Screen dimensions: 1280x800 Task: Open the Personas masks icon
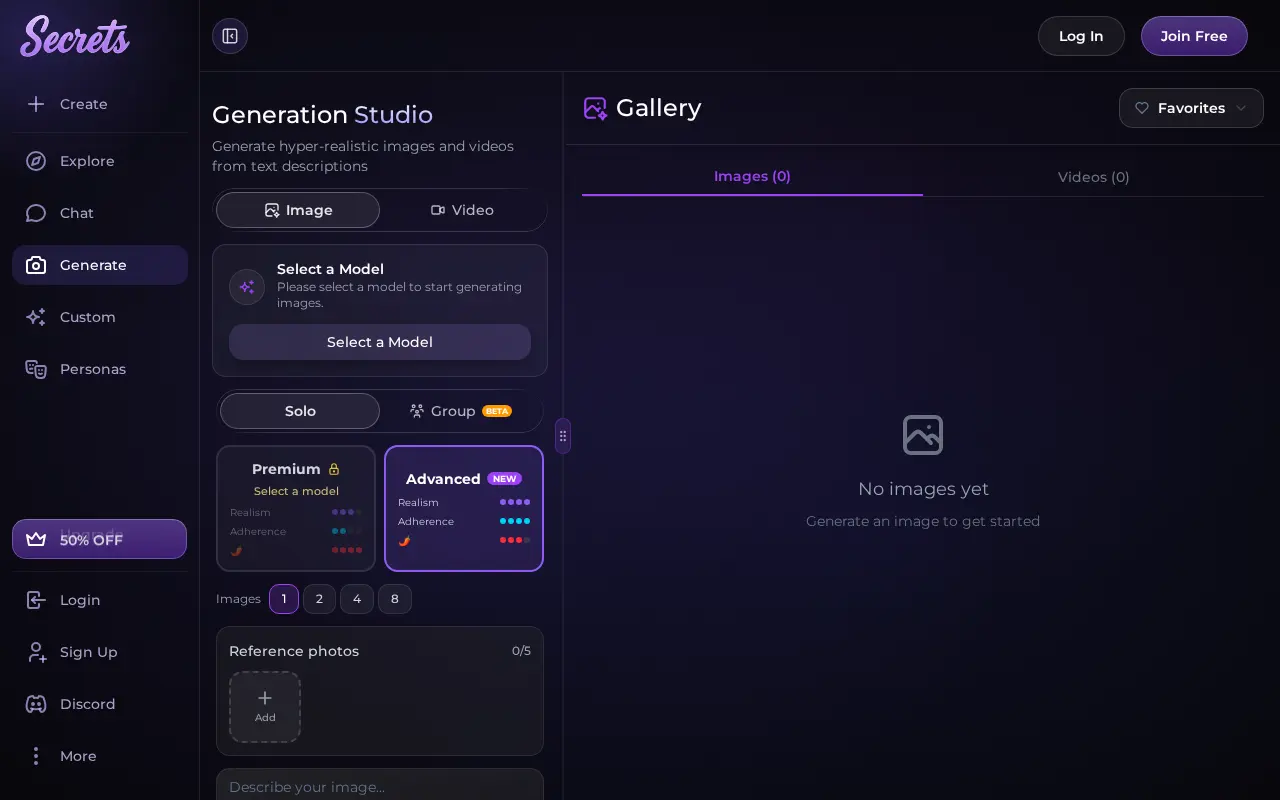click(36, 369)
